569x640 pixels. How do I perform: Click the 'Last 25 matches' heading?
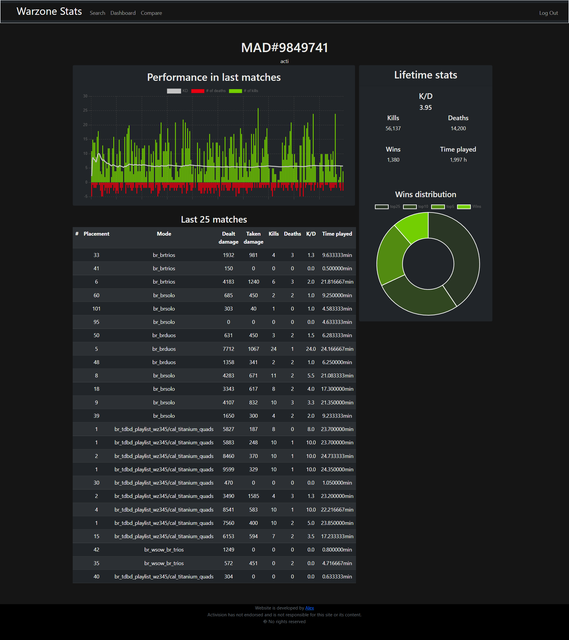[214, 220]
